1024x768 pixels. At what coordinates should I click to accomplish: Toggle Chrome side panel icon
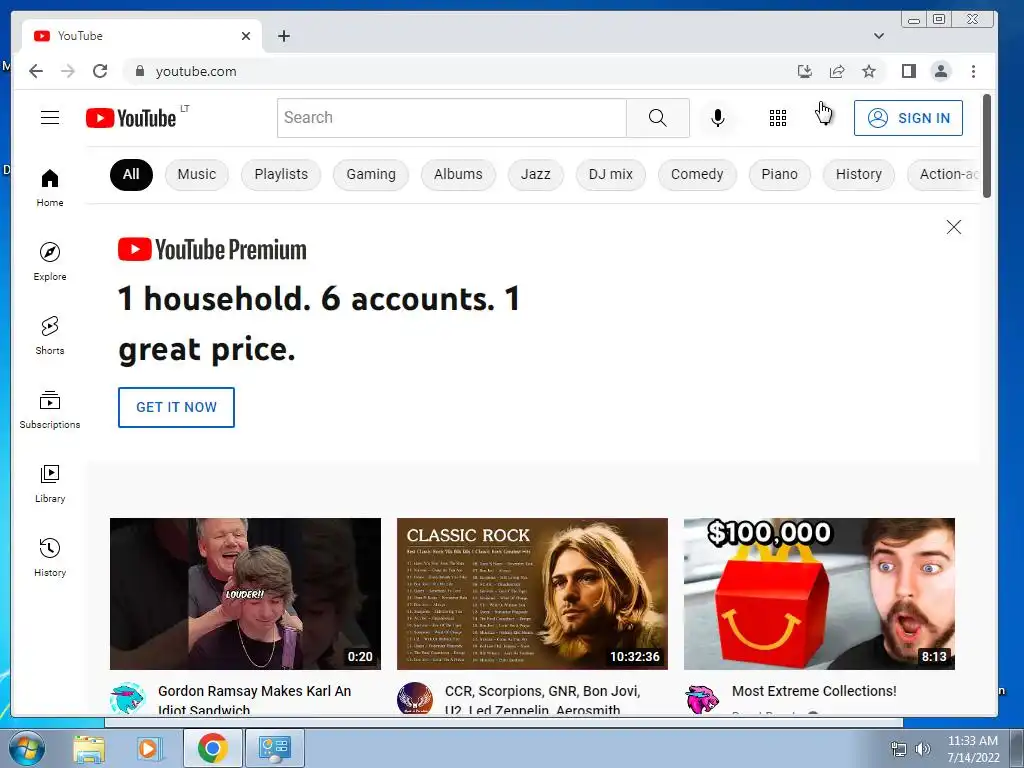pos(908,71)
